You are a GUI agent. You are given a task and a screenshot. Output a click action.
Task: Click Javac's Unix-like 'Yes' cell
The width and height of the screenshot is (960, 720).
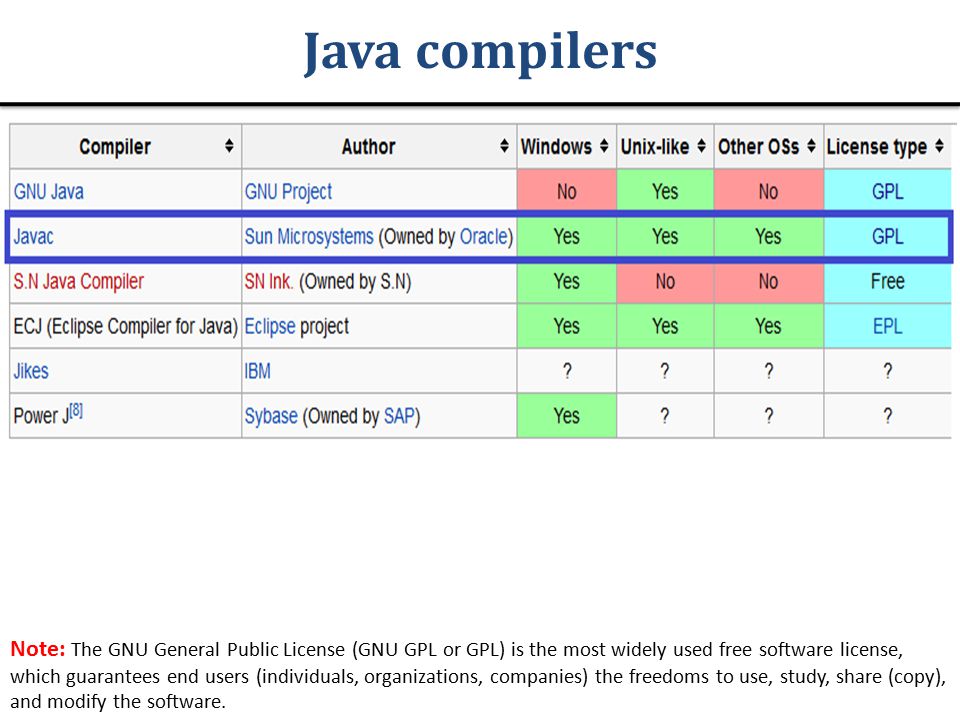[665, 236]
